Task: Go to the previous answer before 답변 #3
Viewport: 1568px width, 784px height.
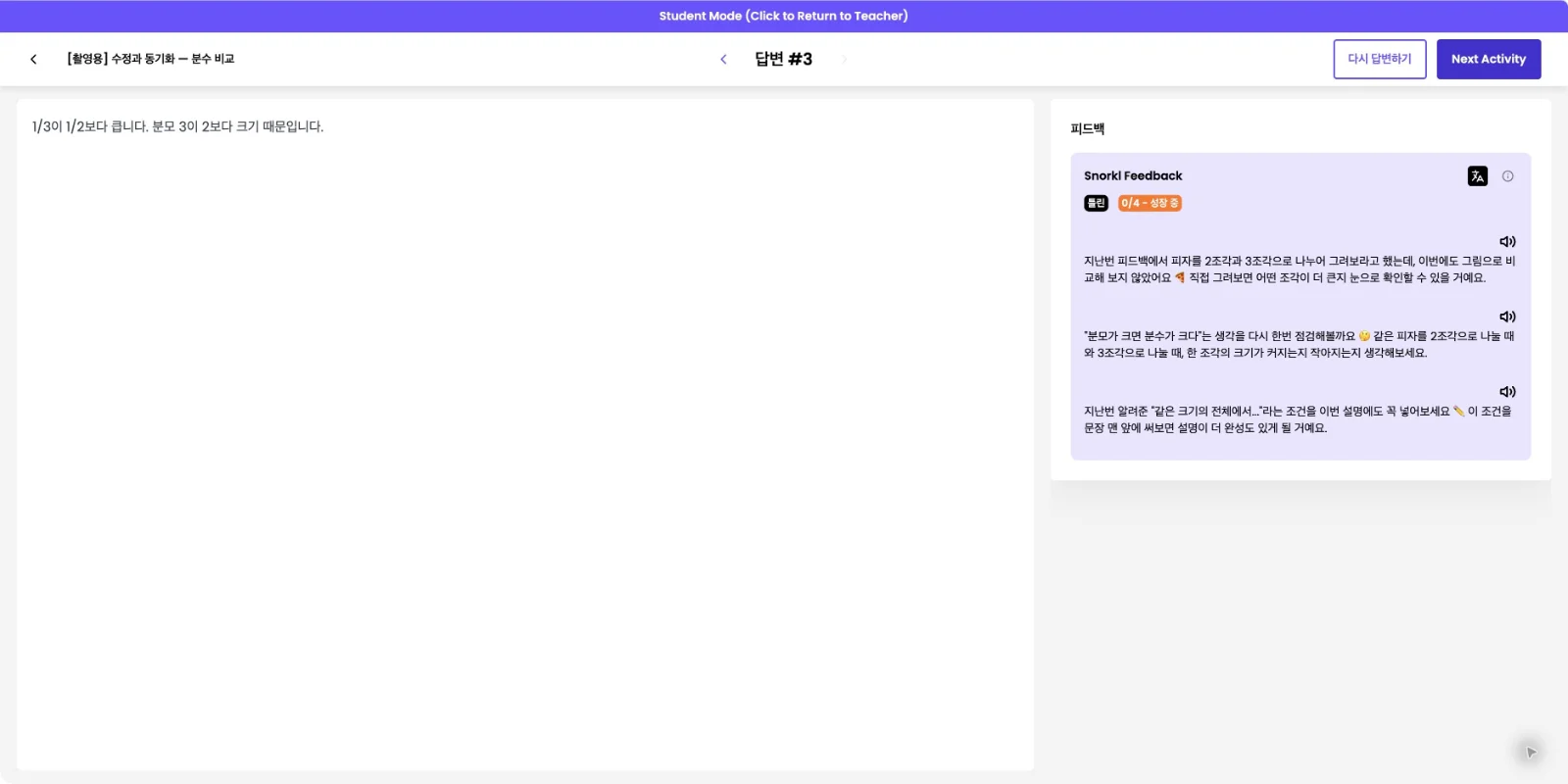Action: tap(723, 59)
